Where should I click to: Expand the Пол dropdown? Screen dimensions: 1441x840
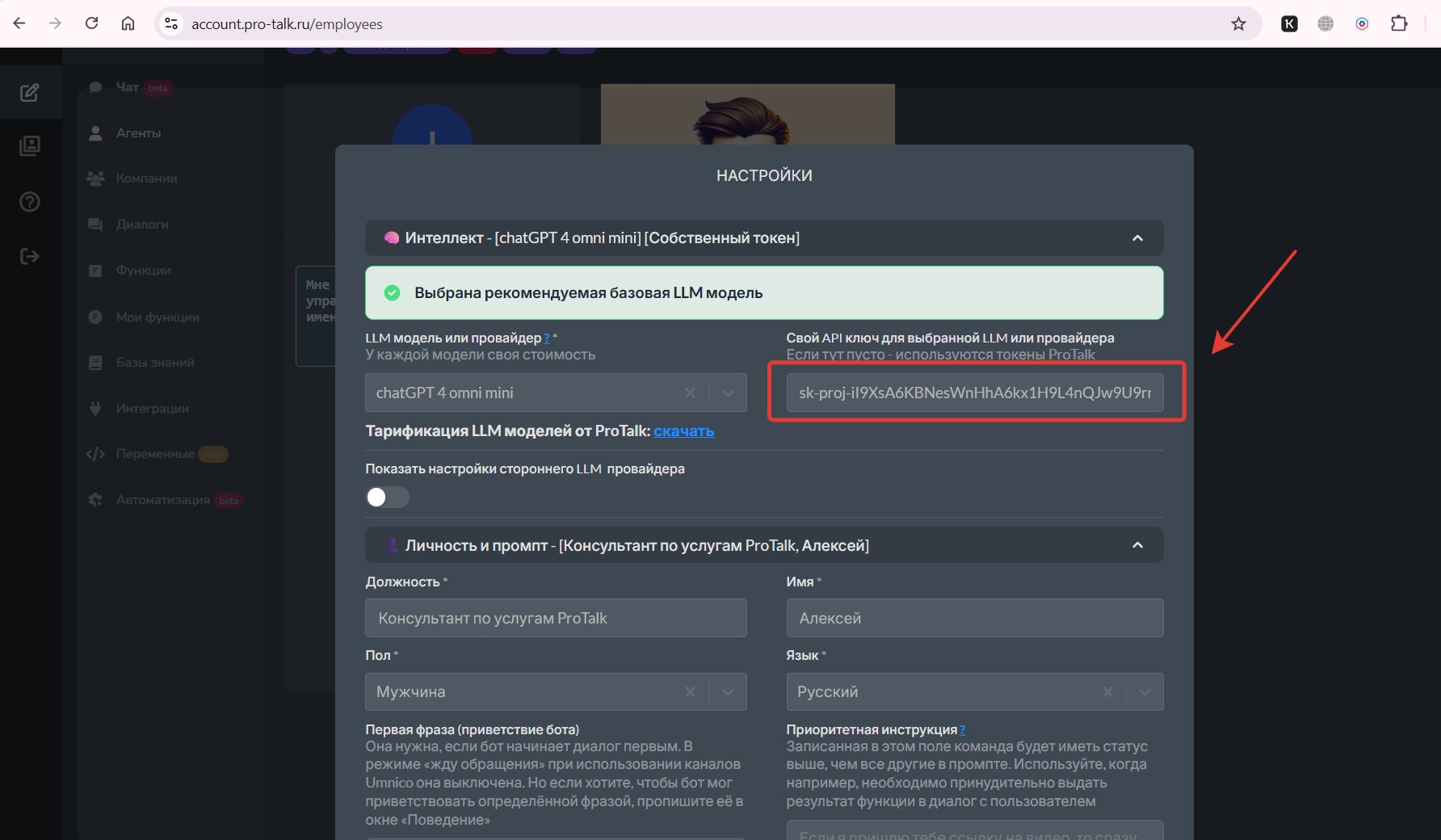click(x=728, y=692)
